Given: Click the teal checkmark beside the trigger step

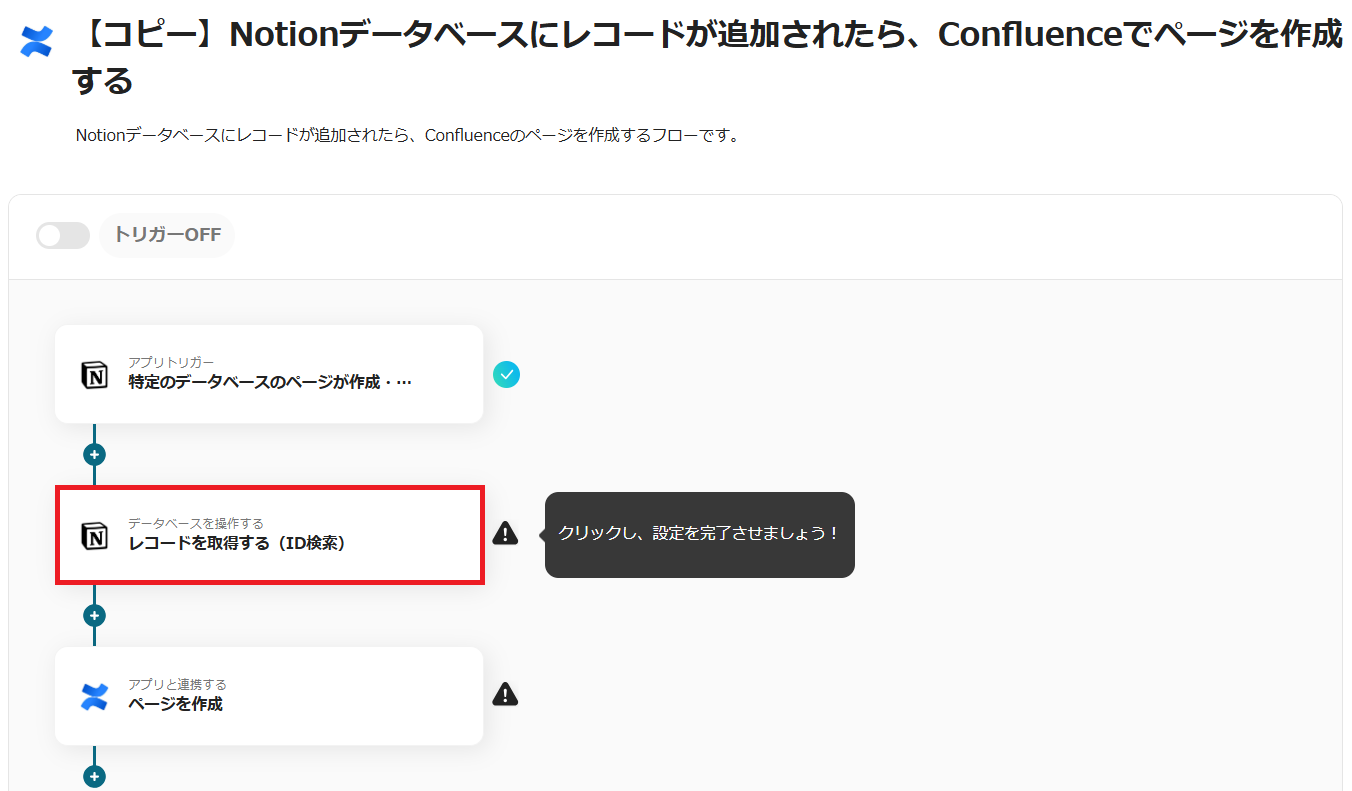Looking at the screenshot, I should [x=506, y=375].
